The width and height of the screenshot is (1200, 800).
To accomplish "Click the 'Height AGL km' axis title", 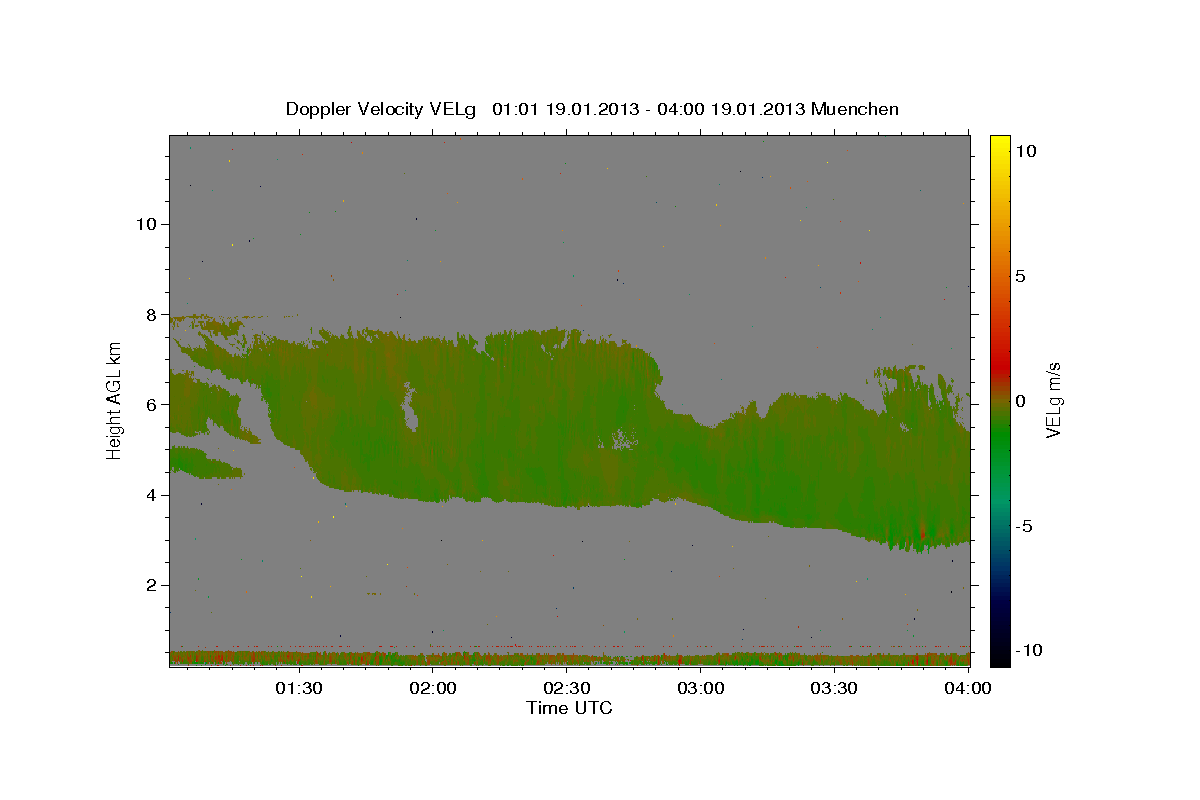I will (115, 400).
